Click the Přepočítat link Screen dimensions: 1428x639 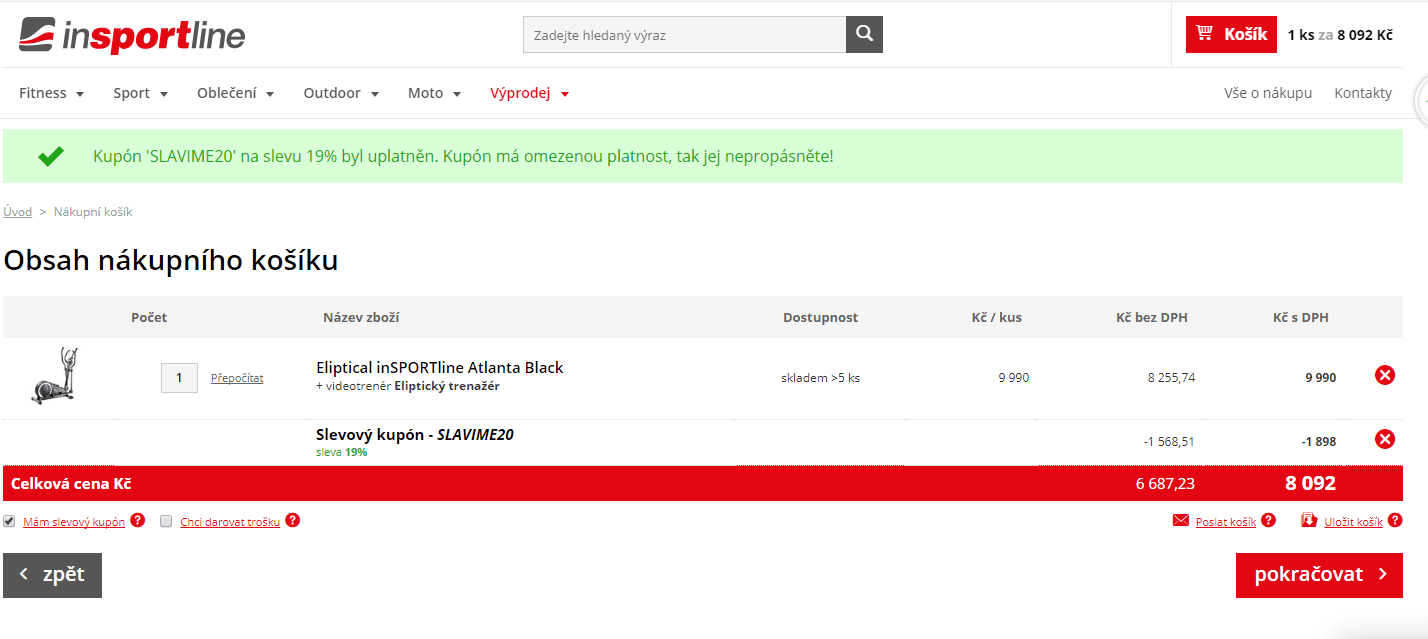tap(237, 378)
